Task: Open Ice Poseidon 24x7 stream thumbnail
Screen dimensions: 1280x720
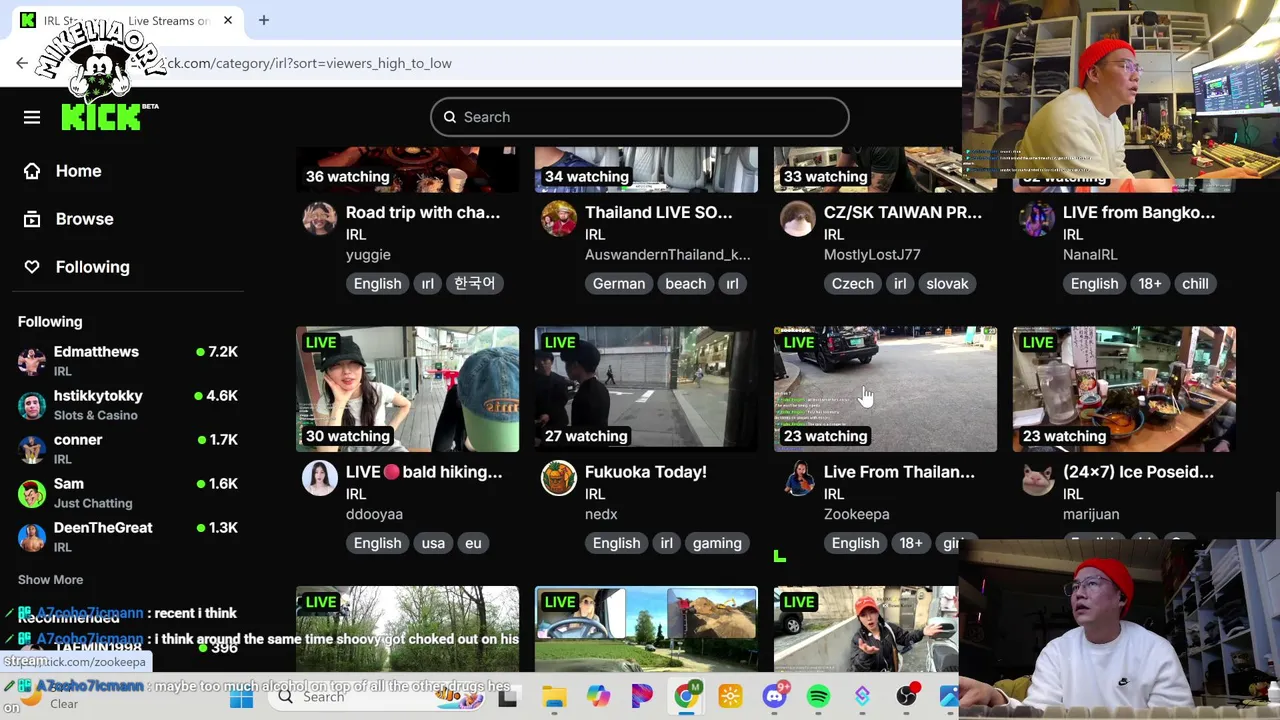Action: coord(1124,389)
